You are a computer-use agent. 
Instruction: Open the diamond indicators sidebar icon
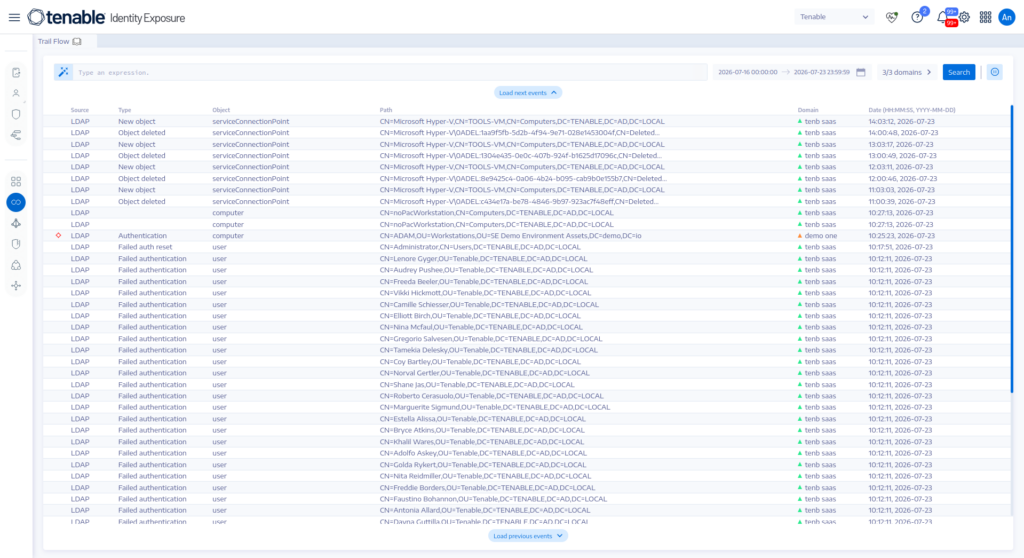point(16,223)
